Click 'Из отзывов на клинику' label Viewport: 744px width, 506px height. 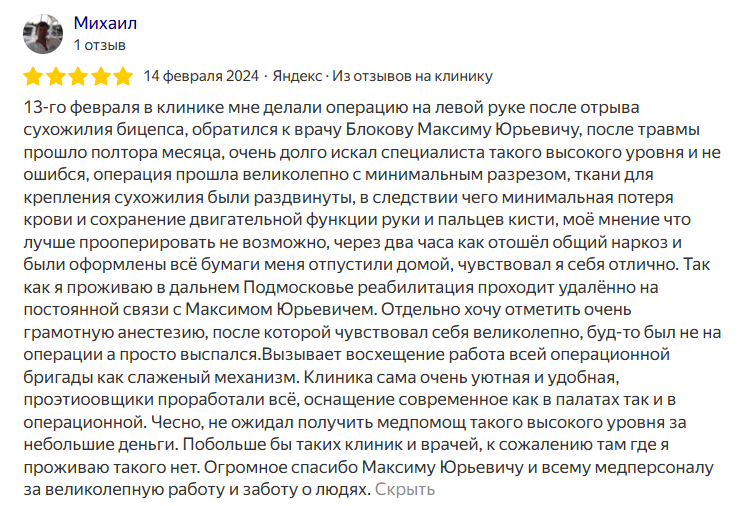(x=412, y=77)
